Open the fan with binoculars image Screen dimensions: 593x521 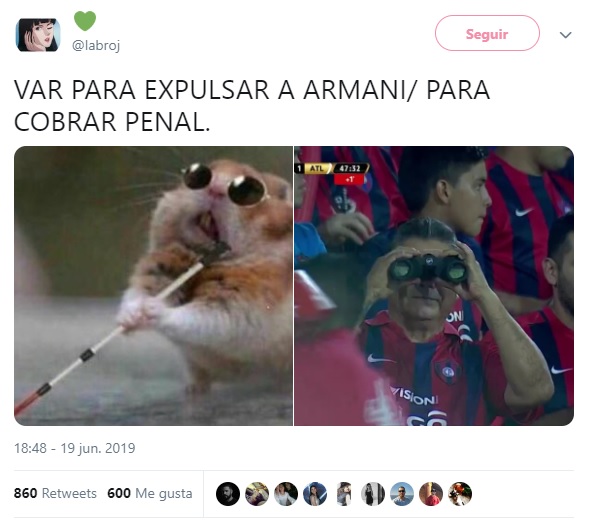(x=434, y=286)
